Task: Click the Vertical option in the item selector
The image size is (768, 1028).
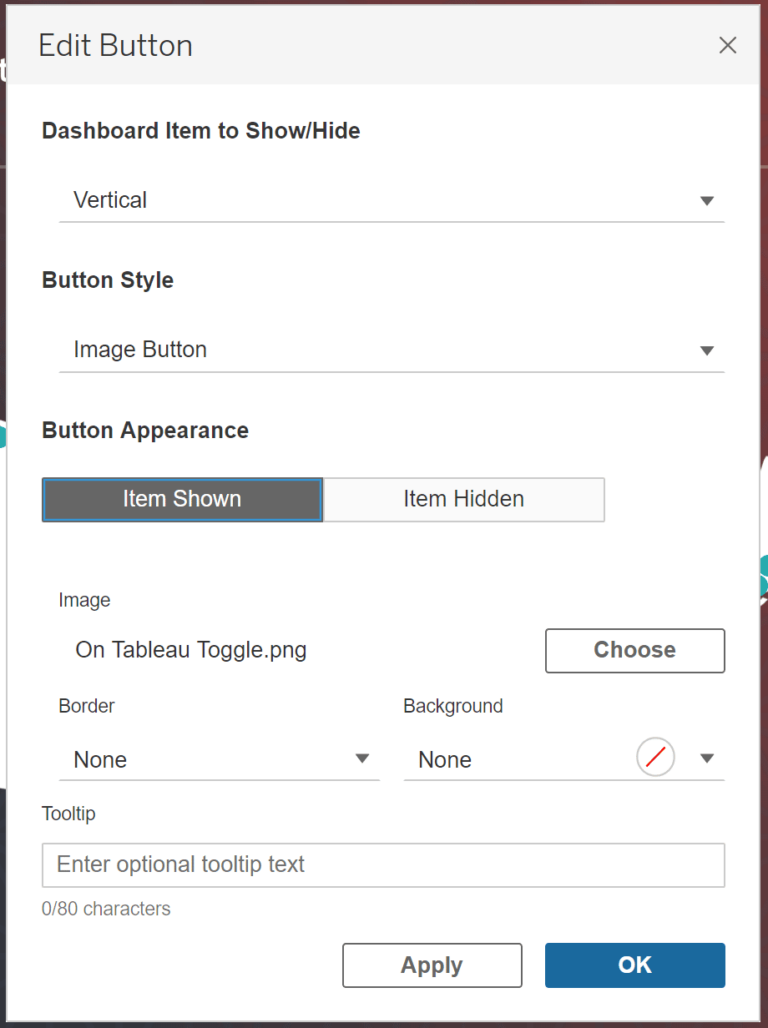Action: pyautogui.click(x=110, y=200)
